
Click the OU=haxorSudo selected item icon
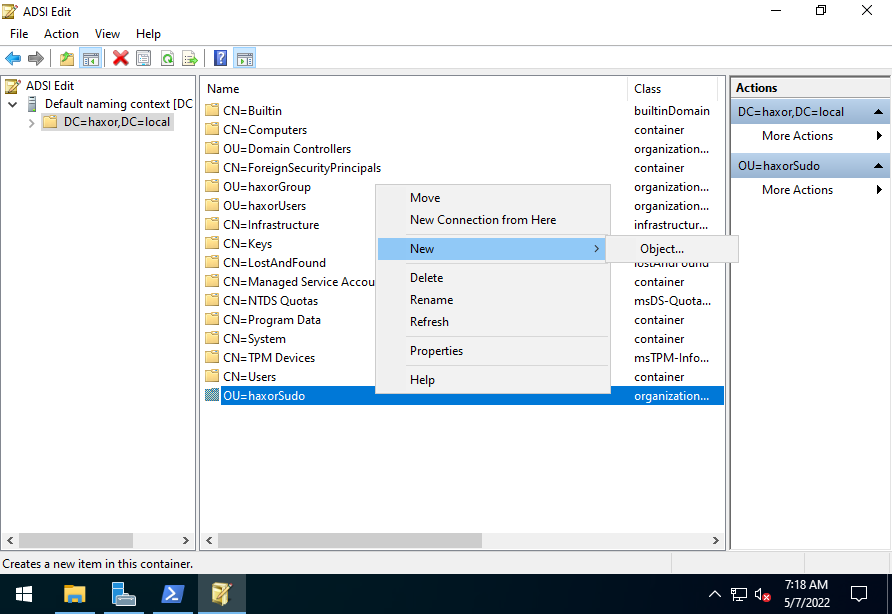point(212,395)
